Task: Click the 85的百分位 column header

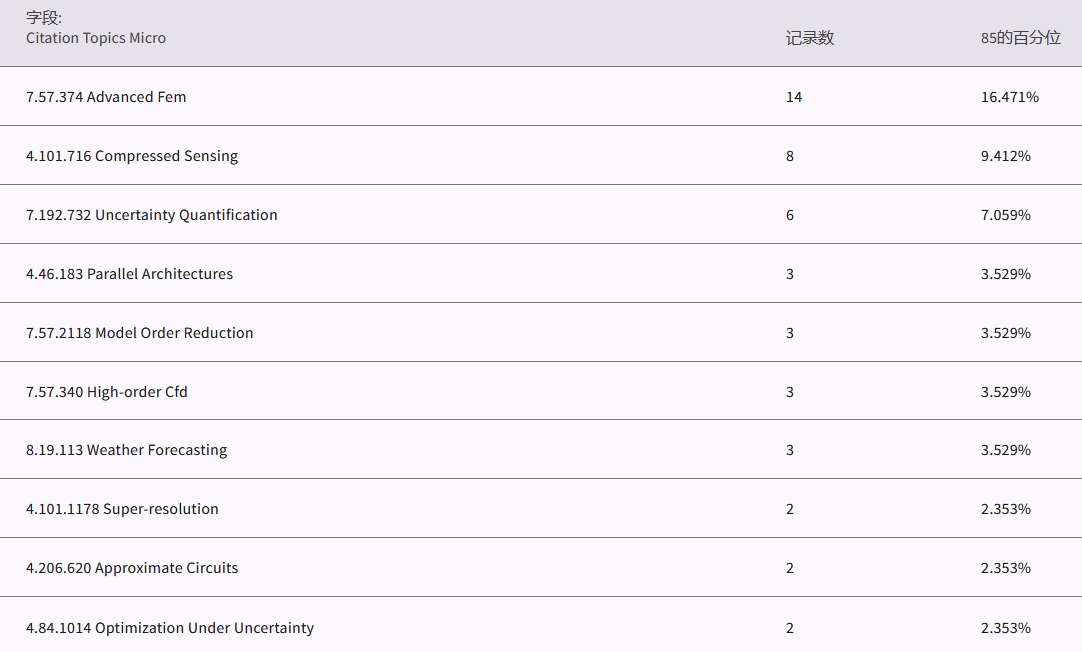Action: click(1020, 38)
